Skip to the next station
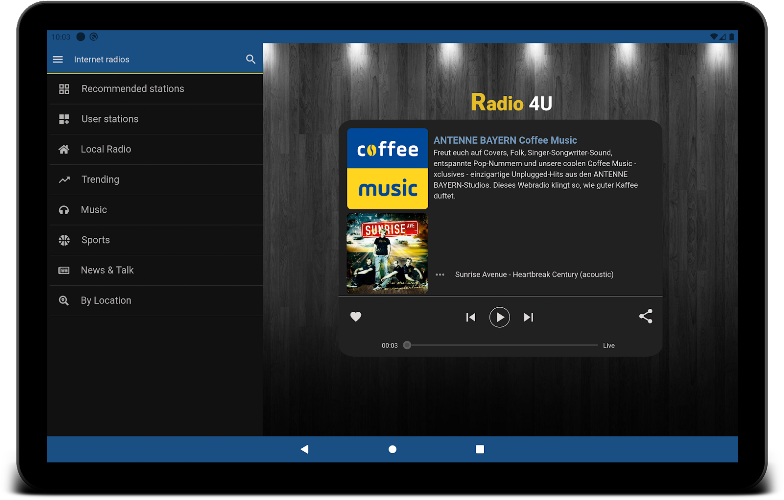Image resolution: width=784 pixels, height=500 pixels. [x=528, y=318]
